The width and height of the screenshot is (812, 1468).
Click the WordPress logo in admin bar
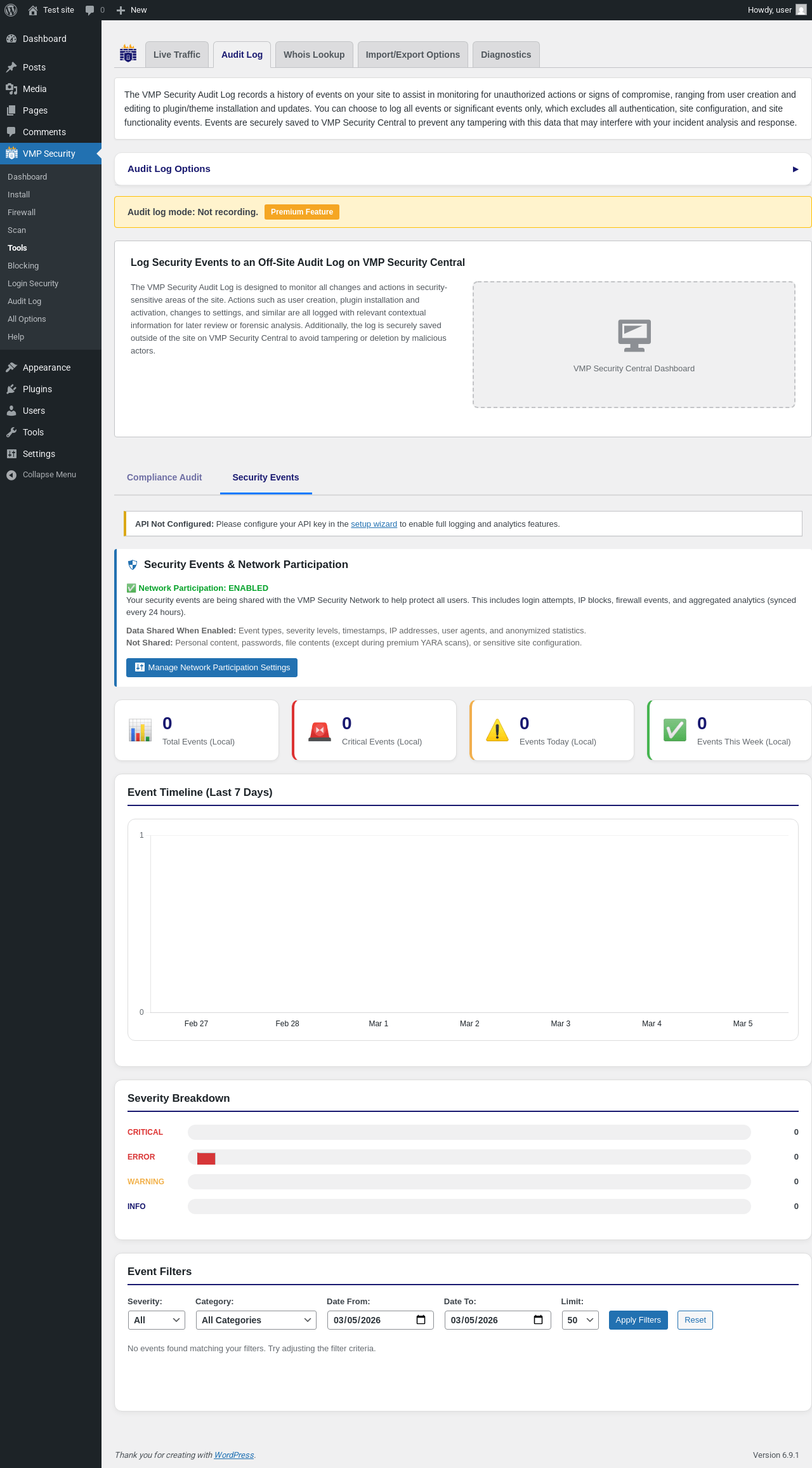coord(11,10)
